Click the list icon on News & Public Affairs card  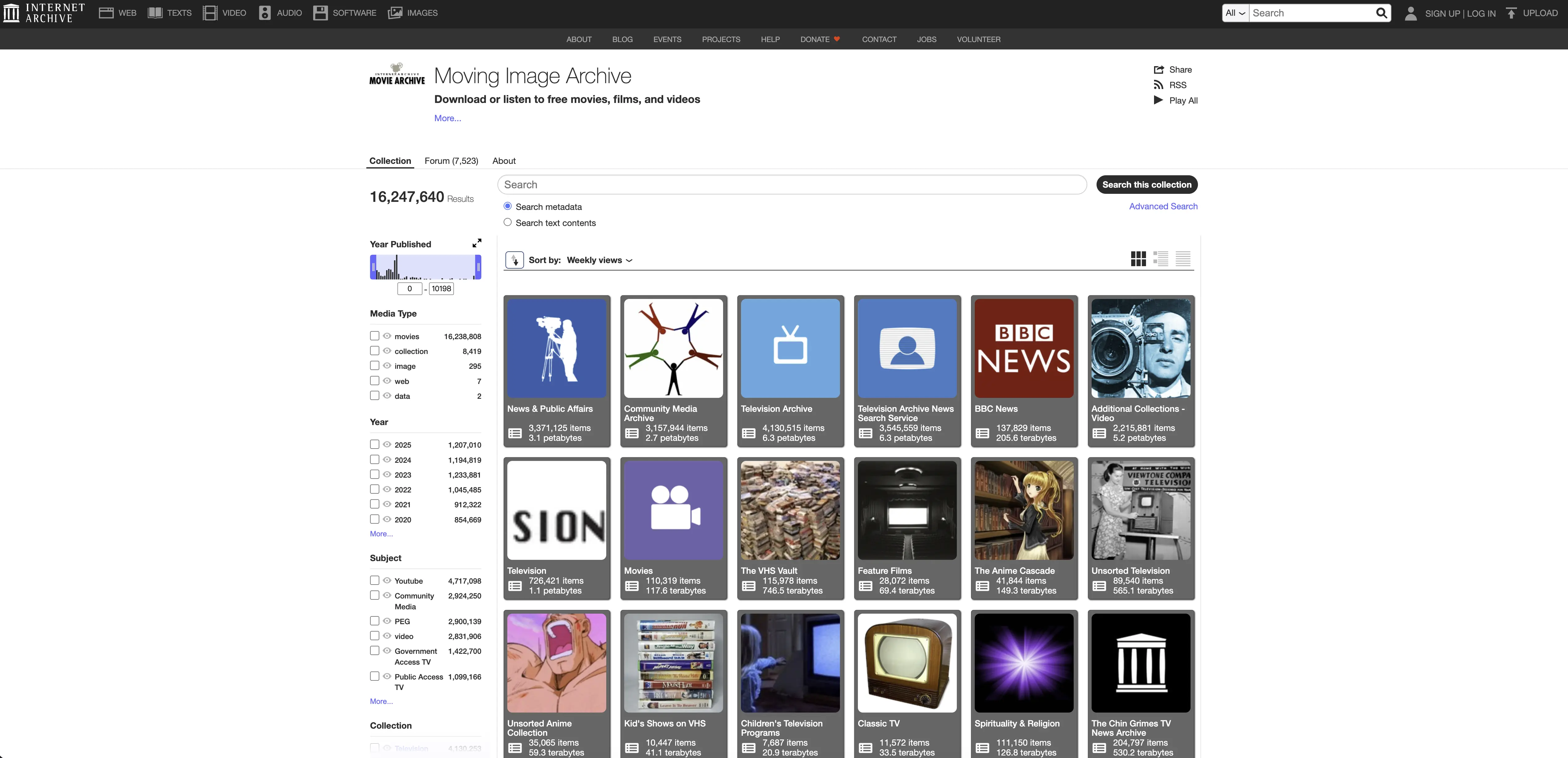coord(515,433)
